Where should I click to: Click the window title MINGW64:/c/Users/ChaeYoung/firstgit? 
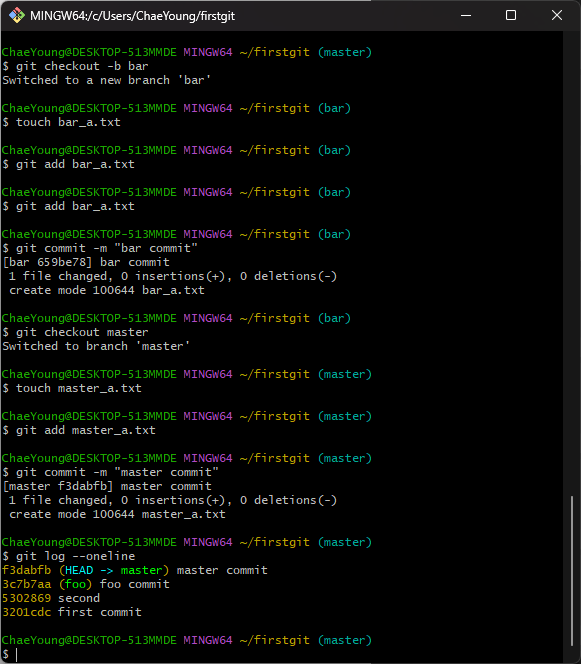pos(132,16)
